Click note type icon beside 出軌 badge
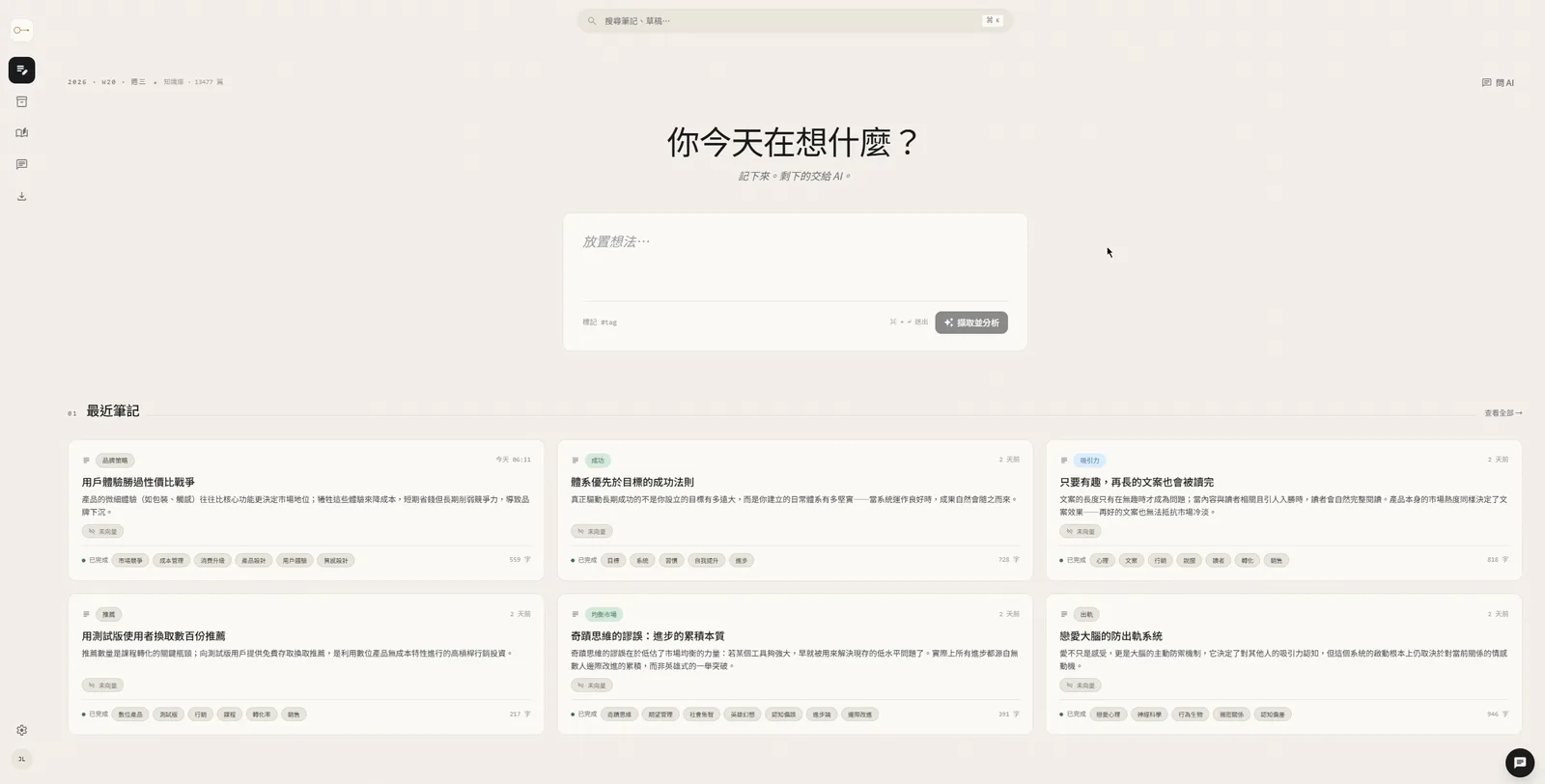 point(1064,615)
